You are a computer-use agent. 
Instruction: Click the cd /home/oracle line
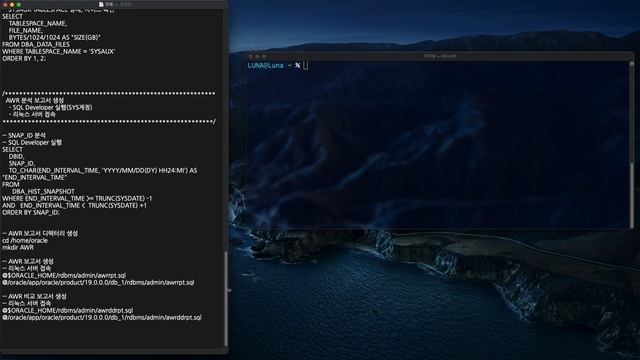[25, 240]
